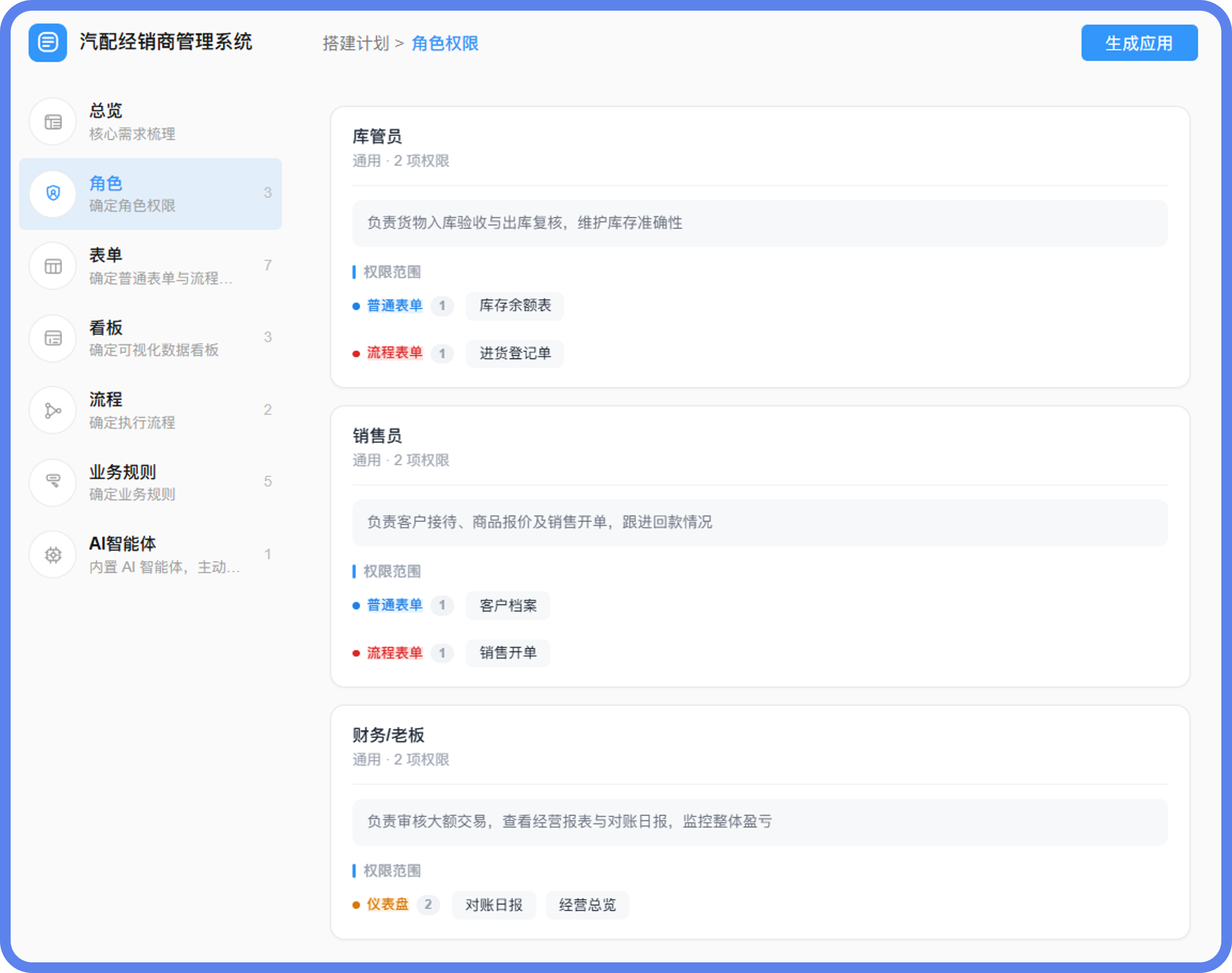
Task: Open the AI智能体 menu label
Action: [x=123, y=544]
